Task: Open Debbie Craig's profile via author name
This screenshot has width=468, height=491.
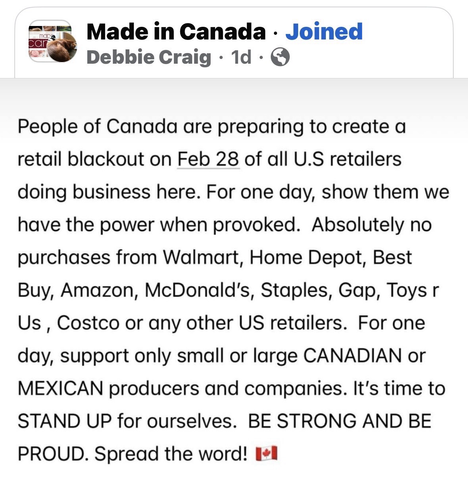Action: [149, 57]
